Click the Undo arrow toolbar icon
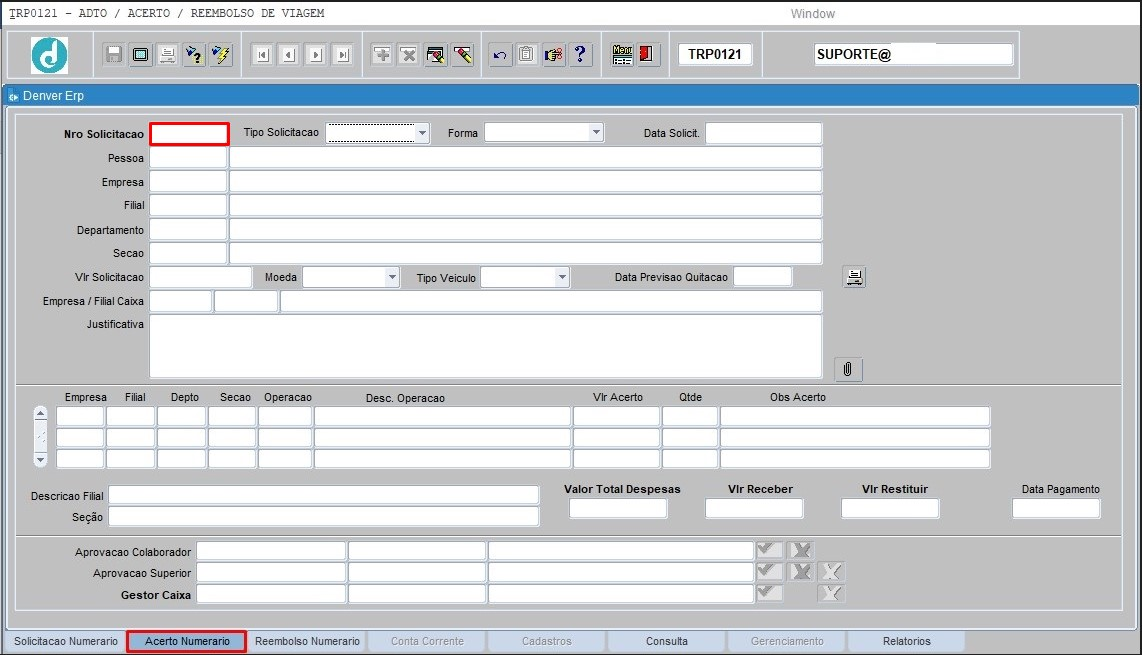The height and width of the screenshot is (655, 1142). [x=500, y=55]
